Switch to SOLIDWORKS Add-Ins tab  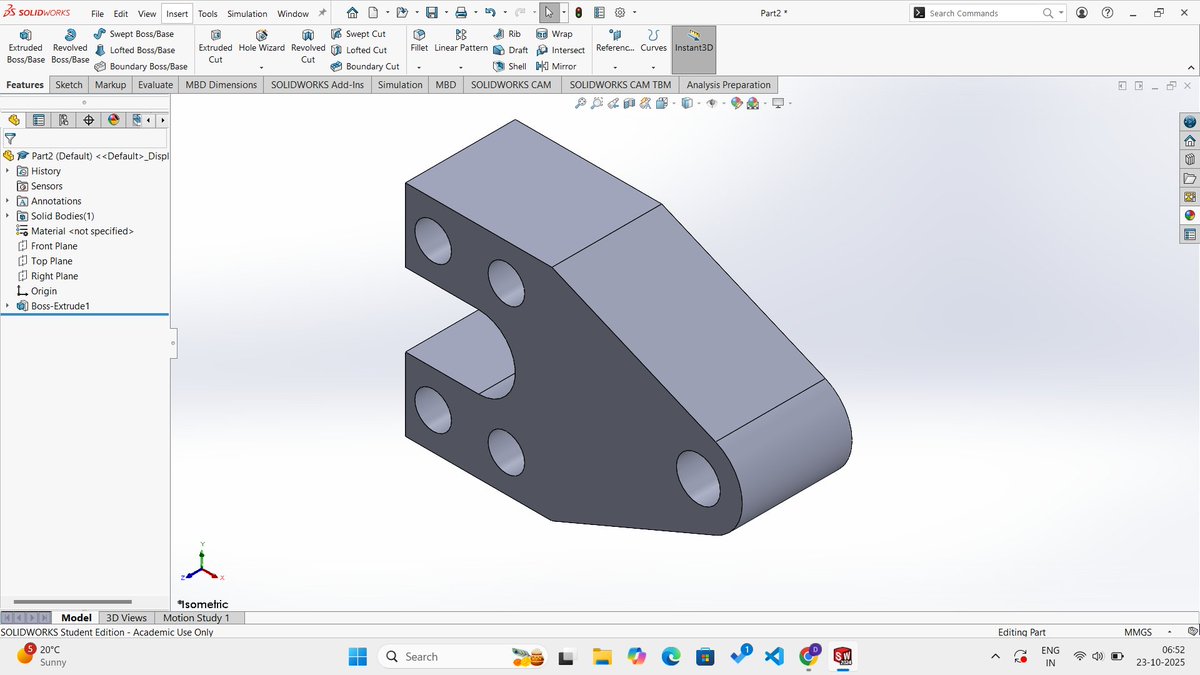click(x=317, y=85)
